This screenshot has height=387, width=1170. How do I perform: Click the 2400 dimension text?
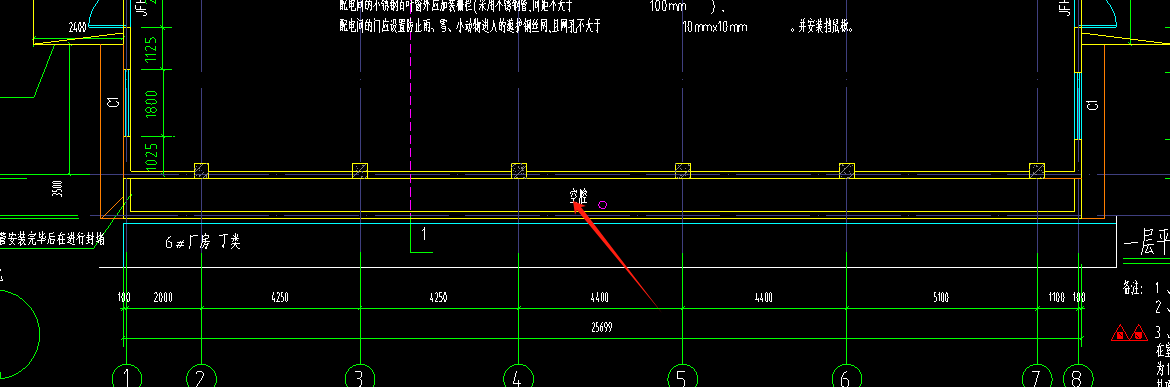pos(78,27)
